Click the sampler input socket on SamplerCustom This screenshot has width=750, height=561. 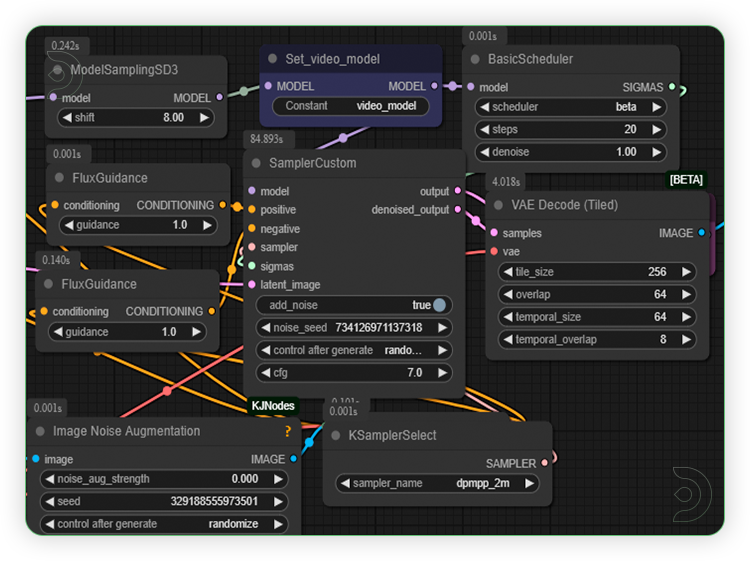pyautogui.click(x=252, y=247)
